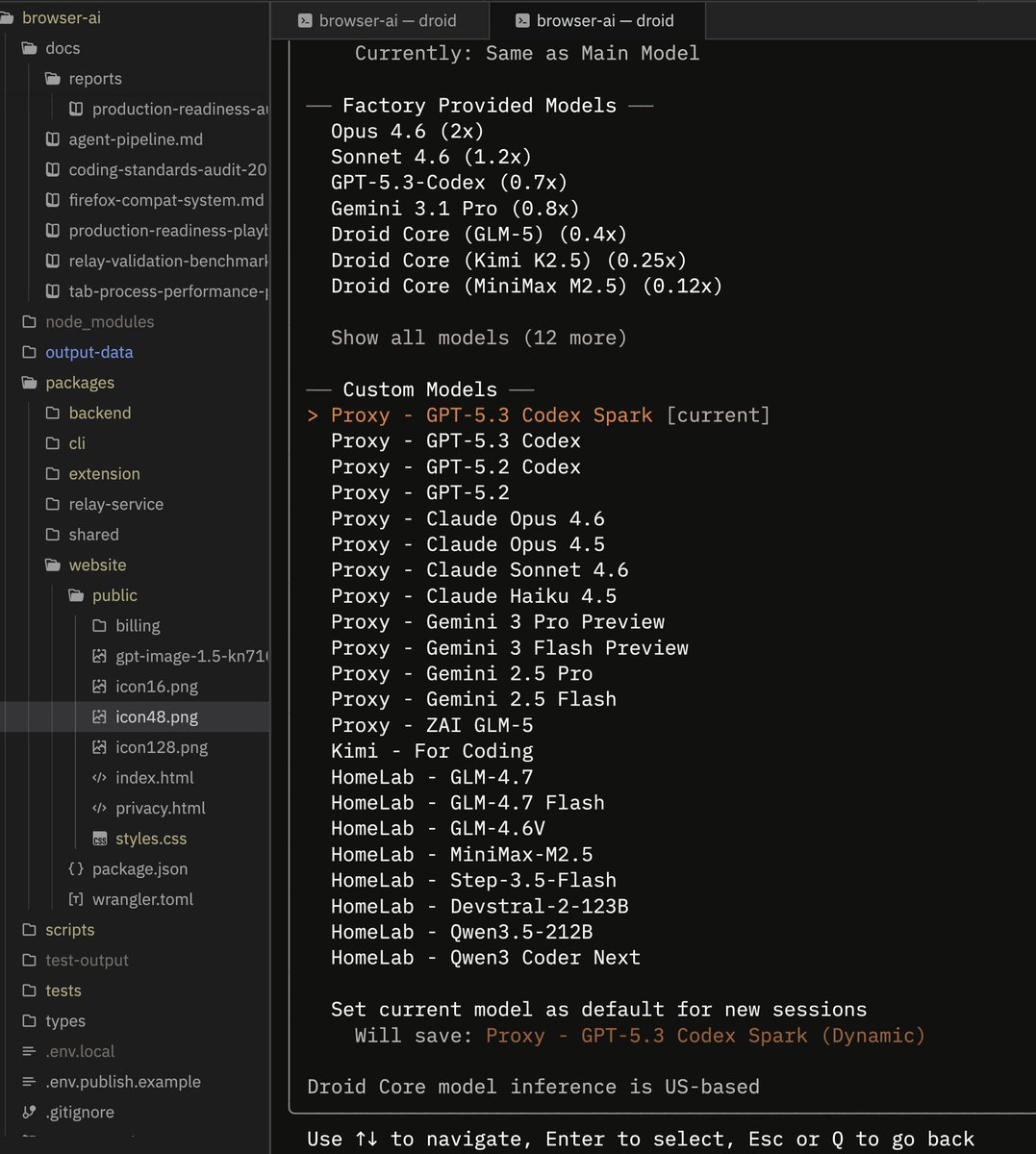Image resolution: width=1036 pixels, height=1154 pixels.
Task: Select Proxy - GPT-5.2 Codex
Action: pos(455,467)
